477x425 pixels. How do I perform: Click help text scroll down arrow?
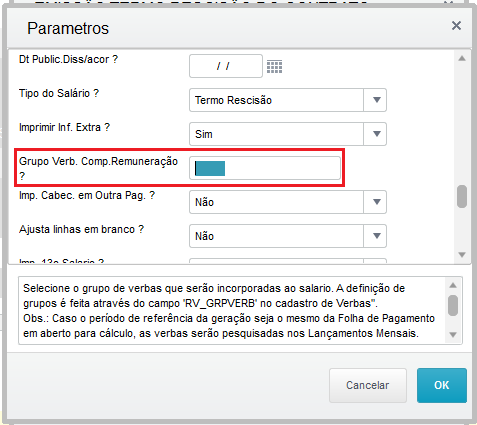[x=453, y=335]
